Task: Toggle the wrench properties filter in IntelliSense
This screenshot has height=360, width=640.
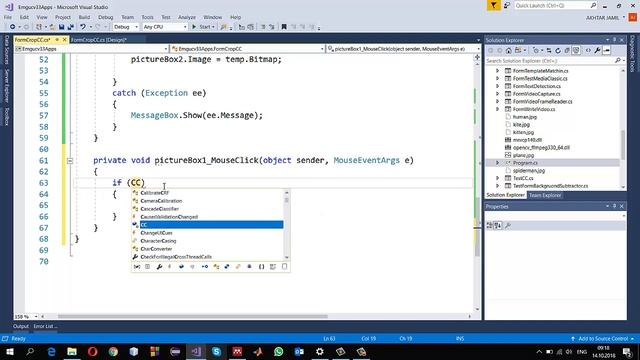Action: click(159, 267)
